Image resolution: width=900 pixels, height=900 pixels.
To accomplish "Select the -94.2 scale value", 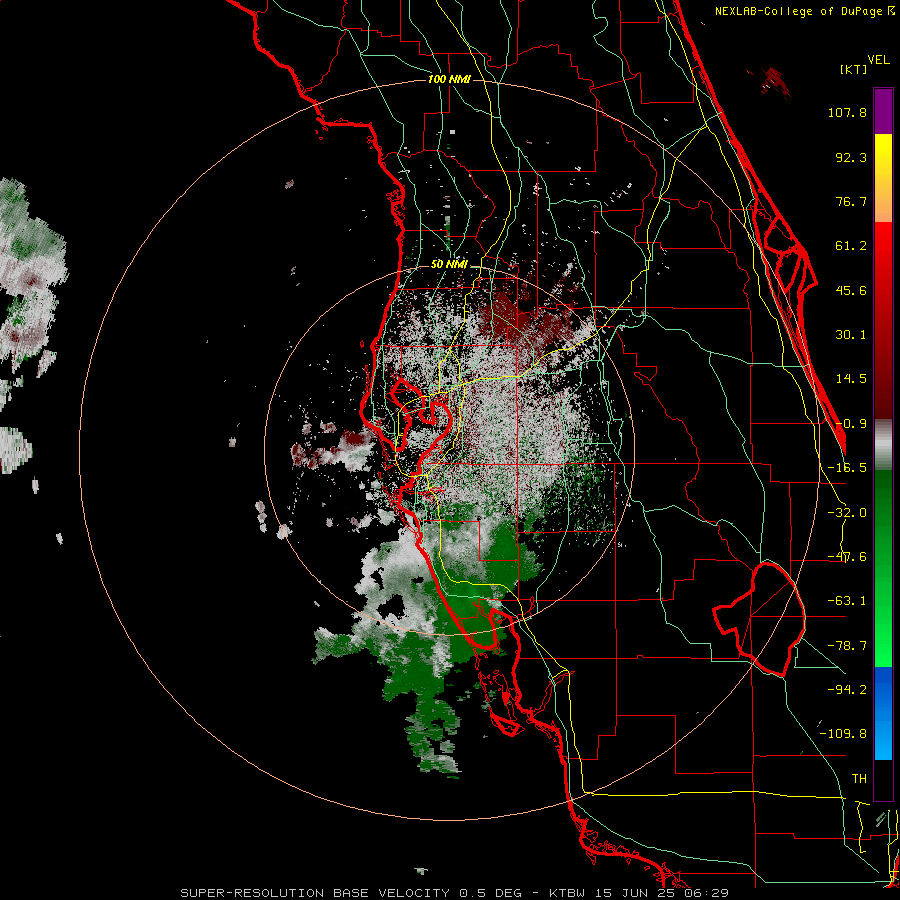I will (x=847, y=689).
